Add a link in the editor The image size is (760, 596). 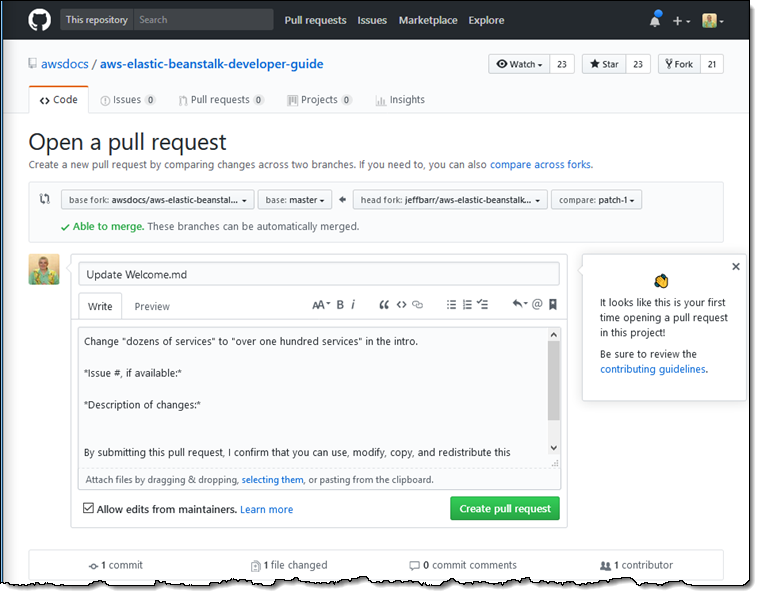[x=418, y=305]
